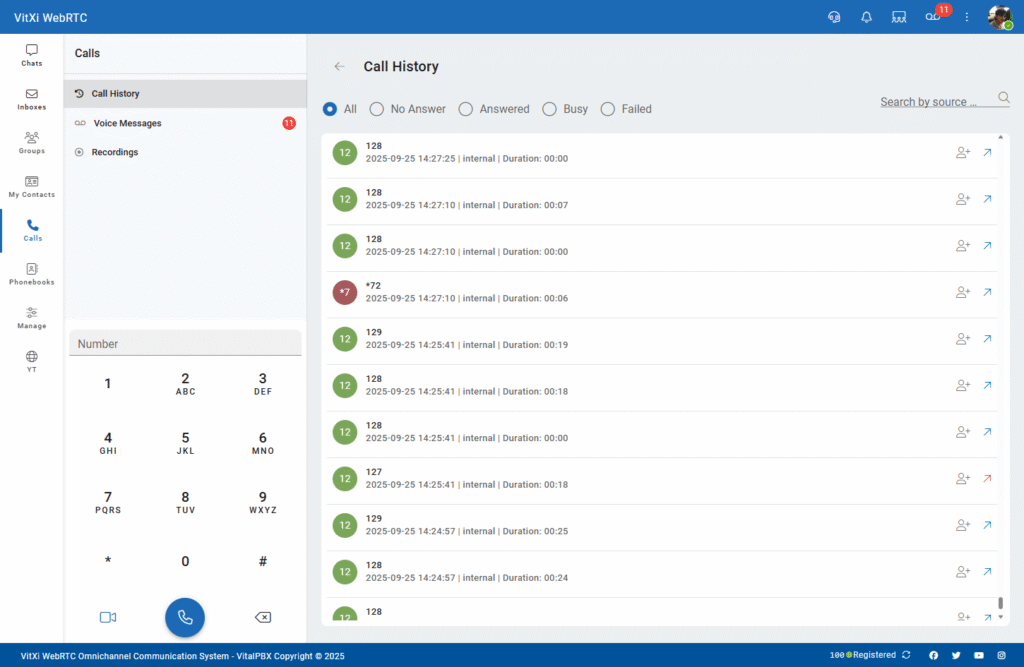This screenshot has height=667, width=1024.
Task: Open Voice Messages in Calls panel
Action: (127, 123)
